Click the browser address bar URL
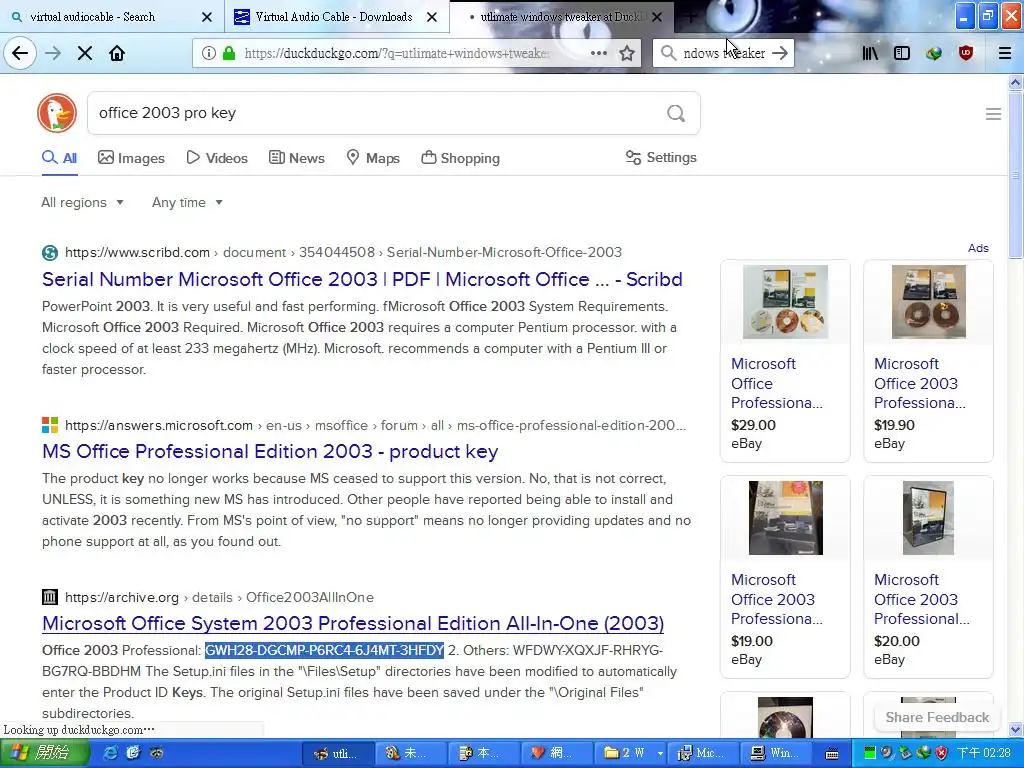1024x768 pixels. tap(397, 53)
